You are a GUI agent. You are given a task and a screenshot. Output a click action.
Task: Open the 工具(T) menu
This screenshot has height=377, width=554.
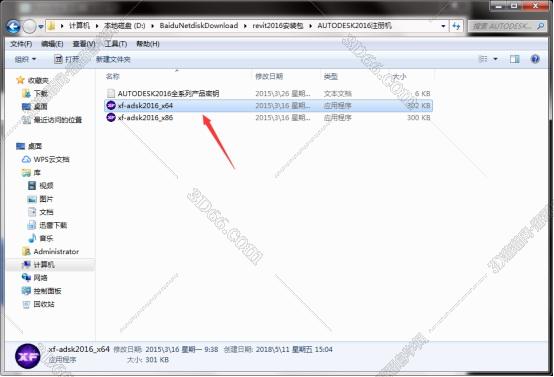click(116, 44)
